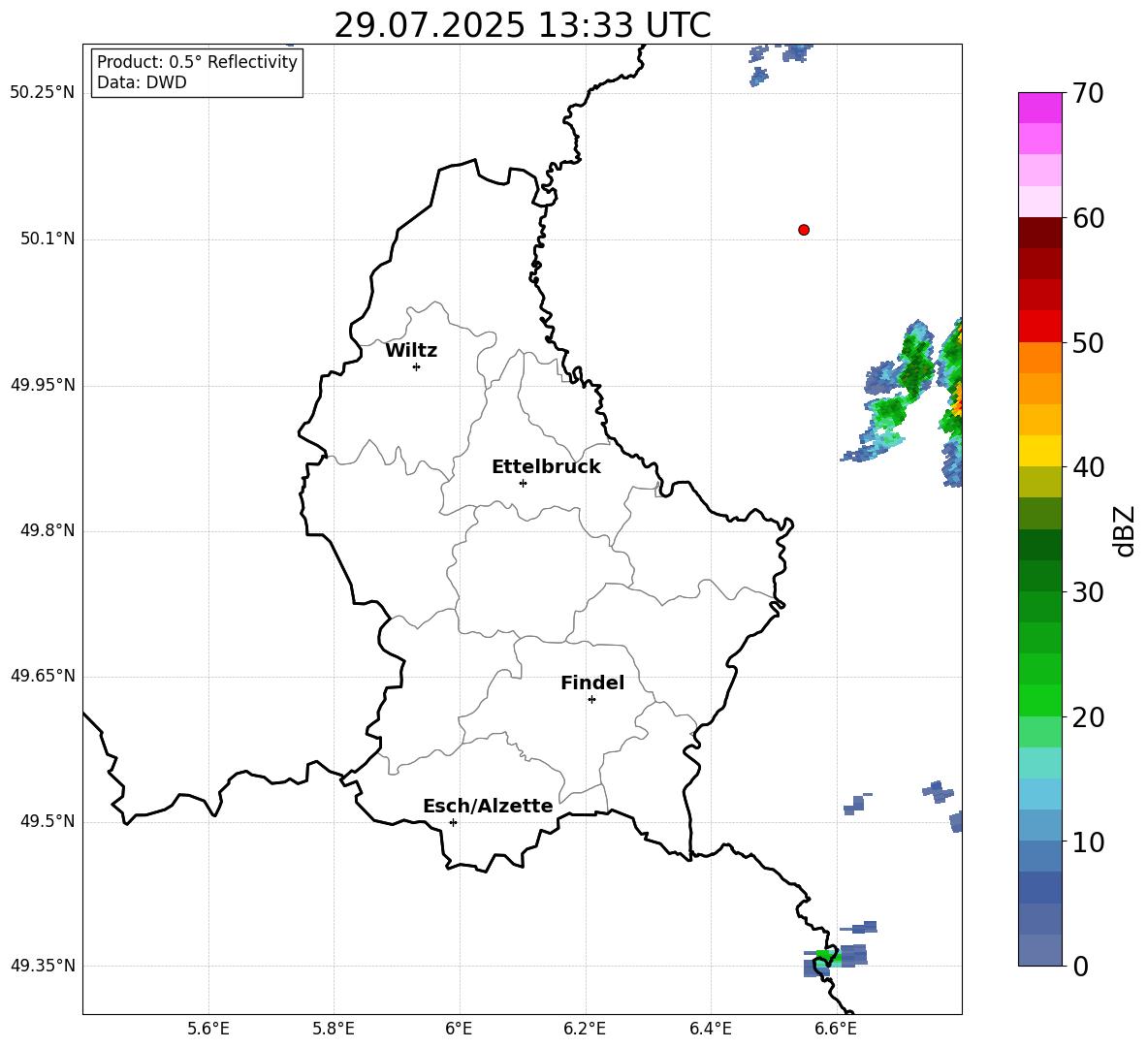Click the 49.35°N latitude label
Viewport: 1148px width, 1048px height.
[43, 966]
